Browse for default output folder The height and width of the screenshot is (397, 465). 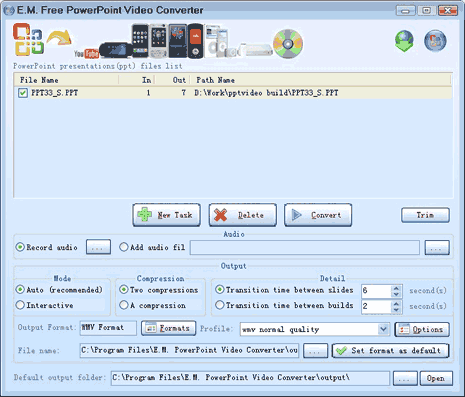pyautogui.click(x=405, y=378)
